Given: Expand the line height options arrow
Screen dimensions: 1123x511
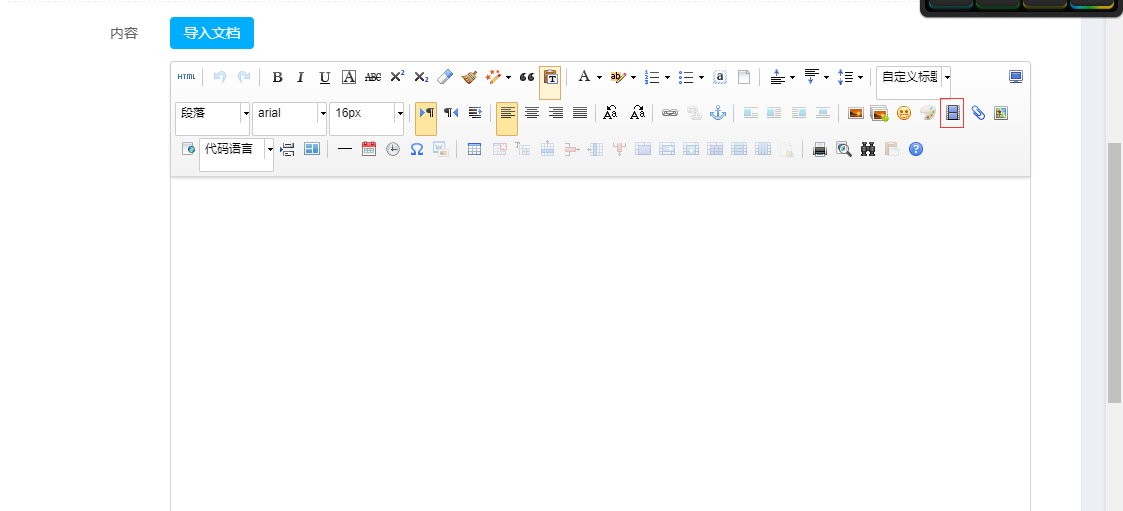Looking at the screenshot, I should tap(860, 77).
